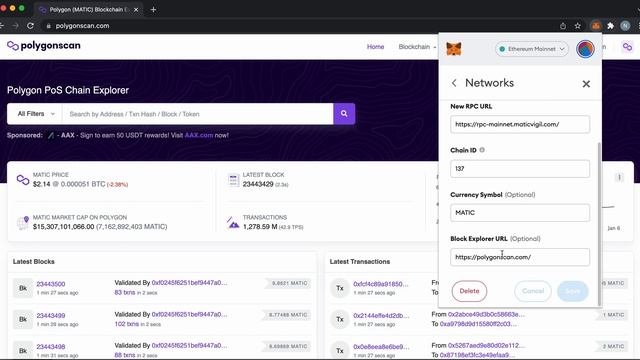640x360 pixels.
Task: Click the transactions chart icon
Action: point(233,222)
